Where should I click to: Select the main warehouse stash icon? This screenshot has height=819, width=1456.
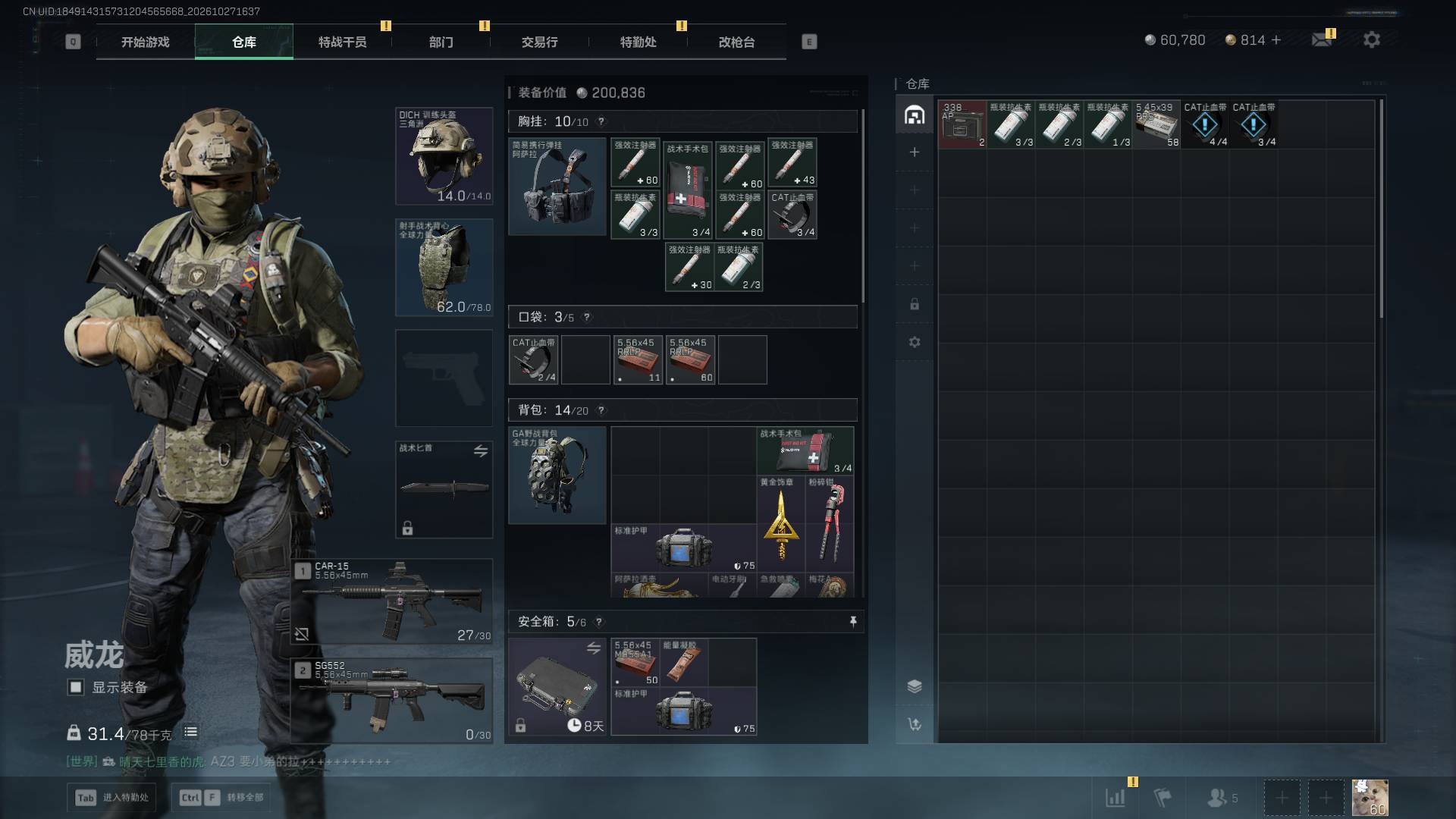pyautogui.click(x=915, y=115)
